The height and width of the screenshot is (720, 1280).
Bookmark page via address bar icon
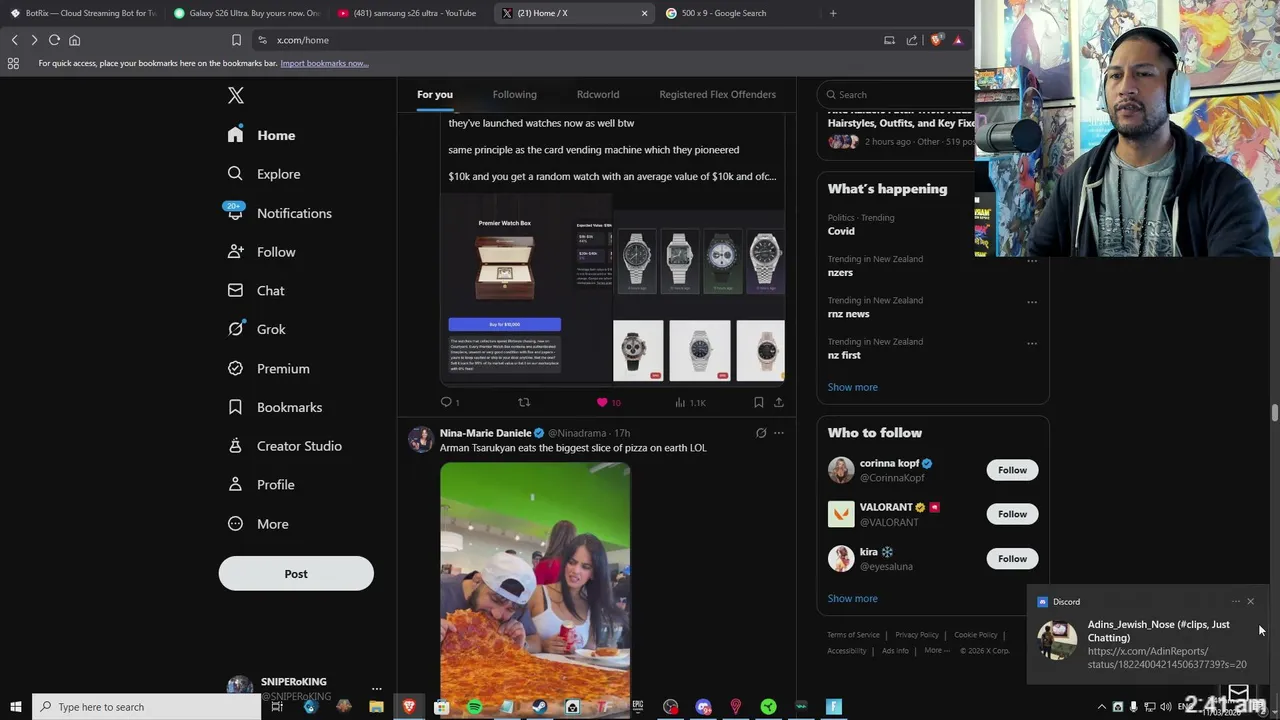[x=236, y=40]
